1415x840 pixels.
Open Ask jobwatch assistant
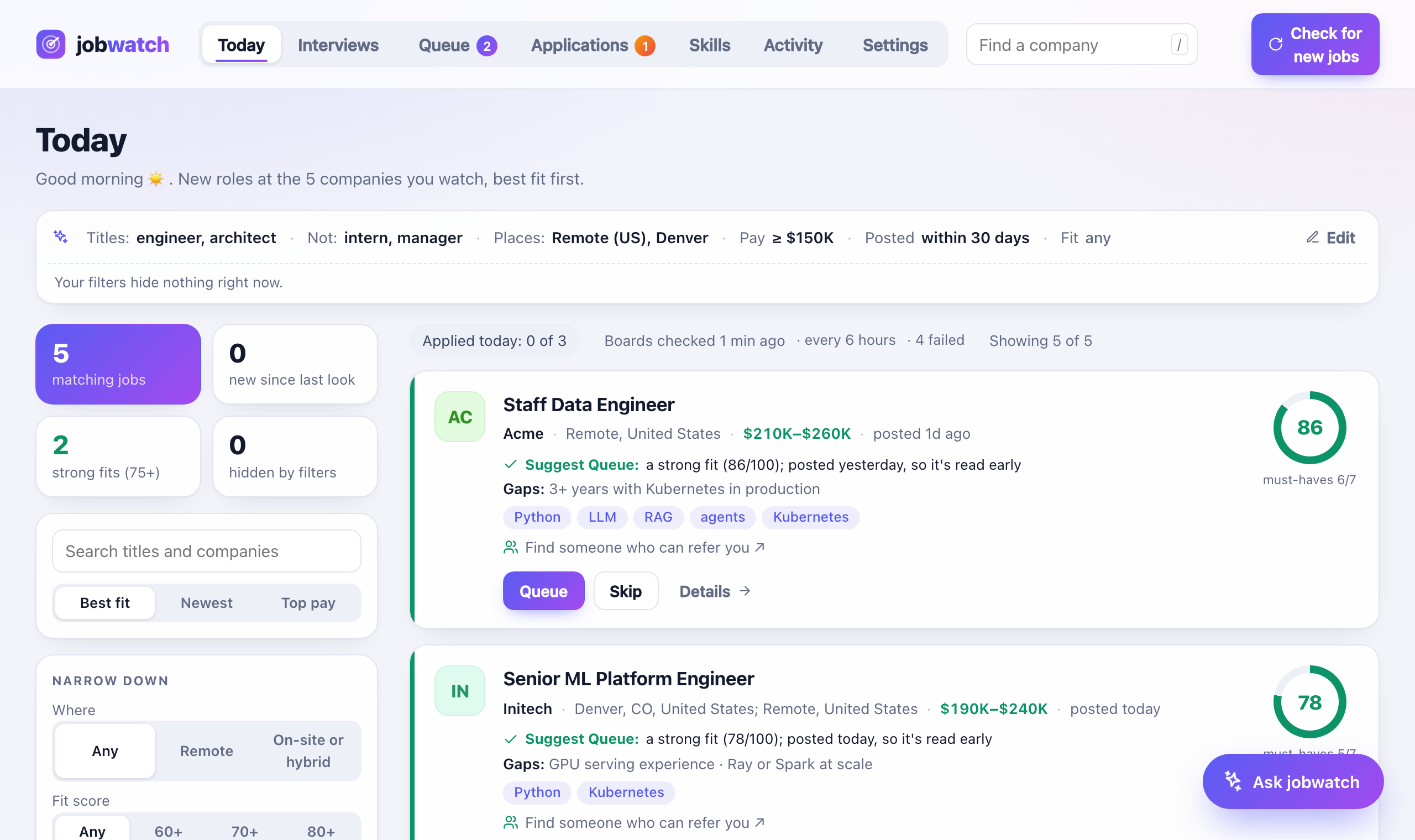[1293, 781]
